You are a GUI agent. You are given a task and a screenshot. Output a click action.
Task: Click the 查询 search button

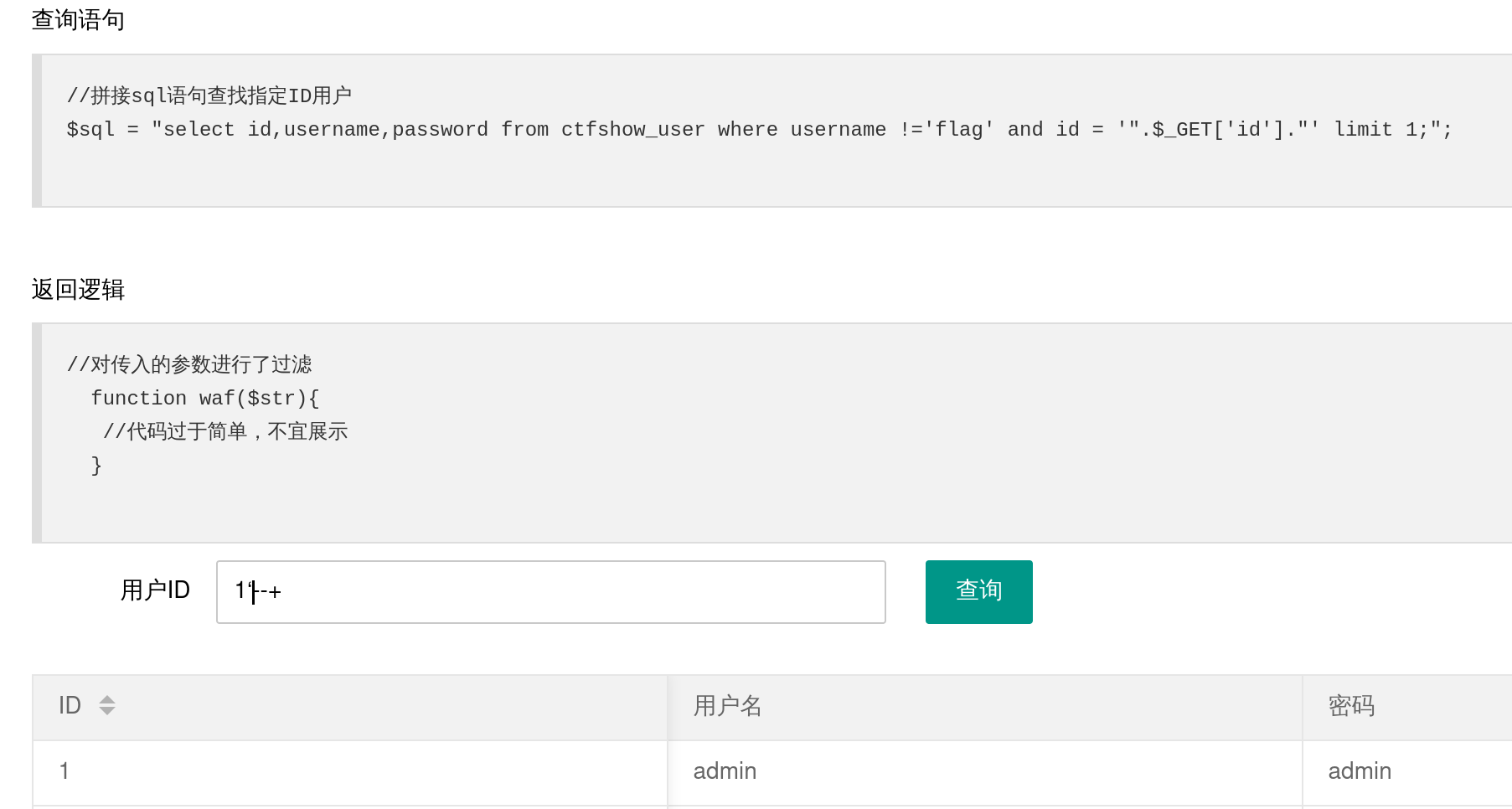click(978, 591)
